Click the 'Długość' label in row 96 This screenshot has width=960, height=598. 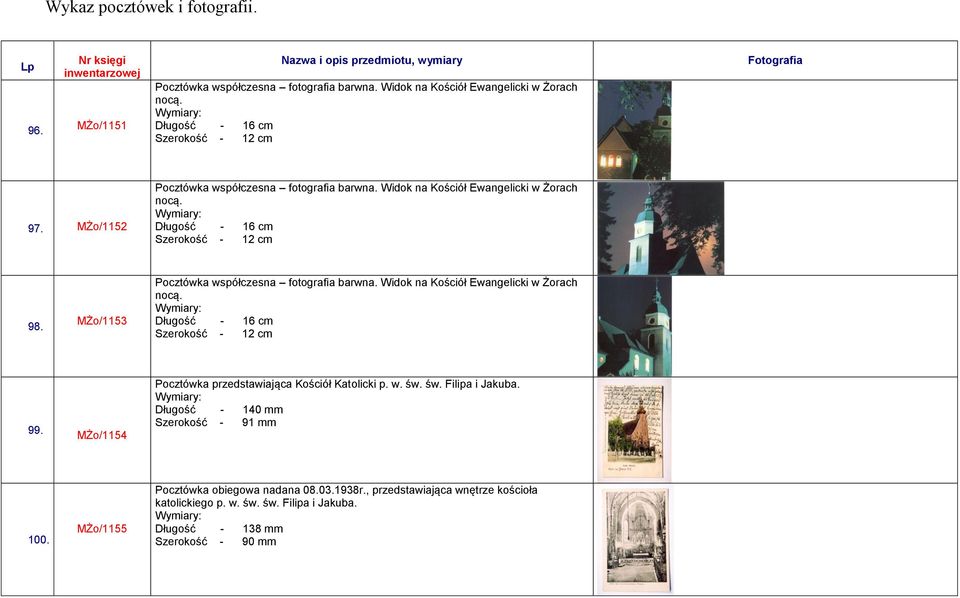click(x=175, y=125)
